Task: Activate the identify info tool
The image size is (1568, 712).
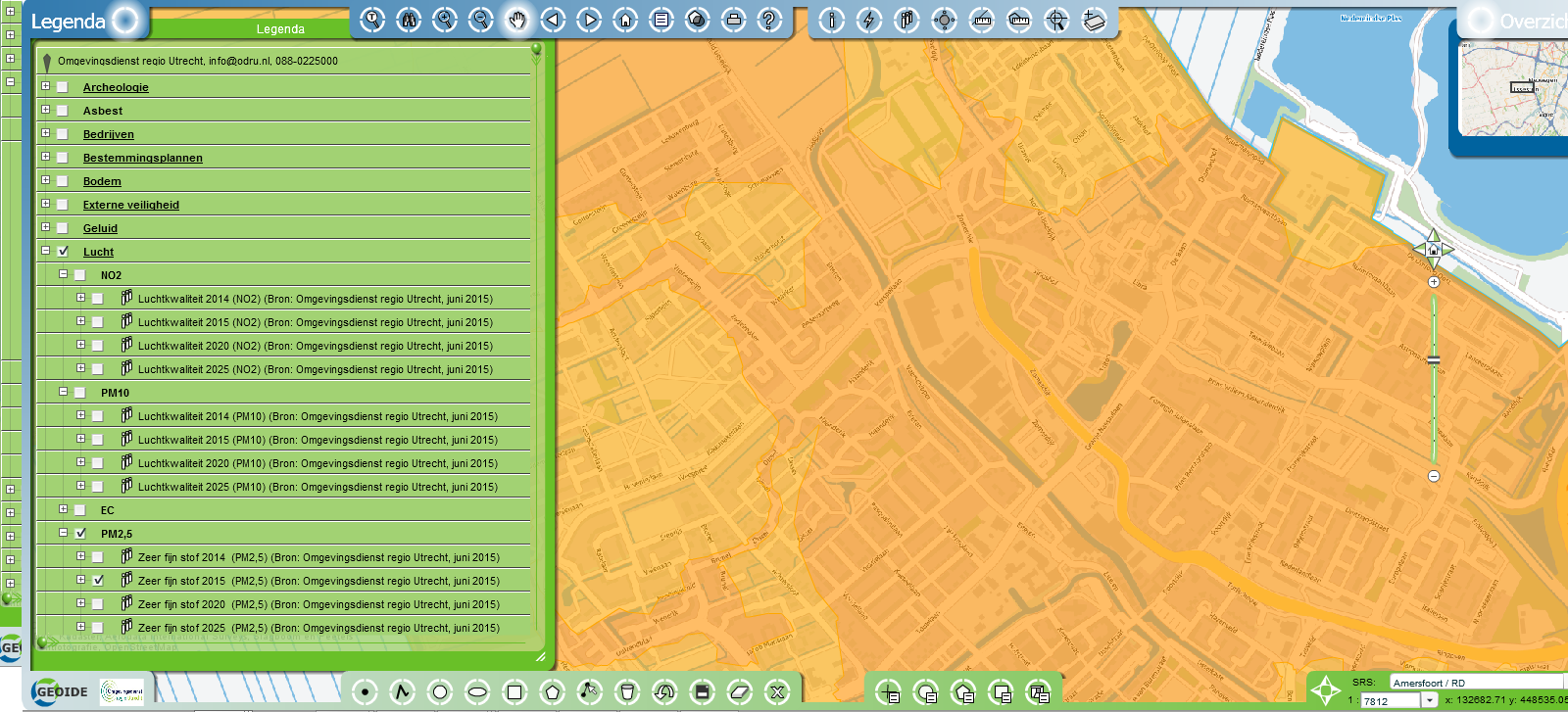Action: coord(831,20)
